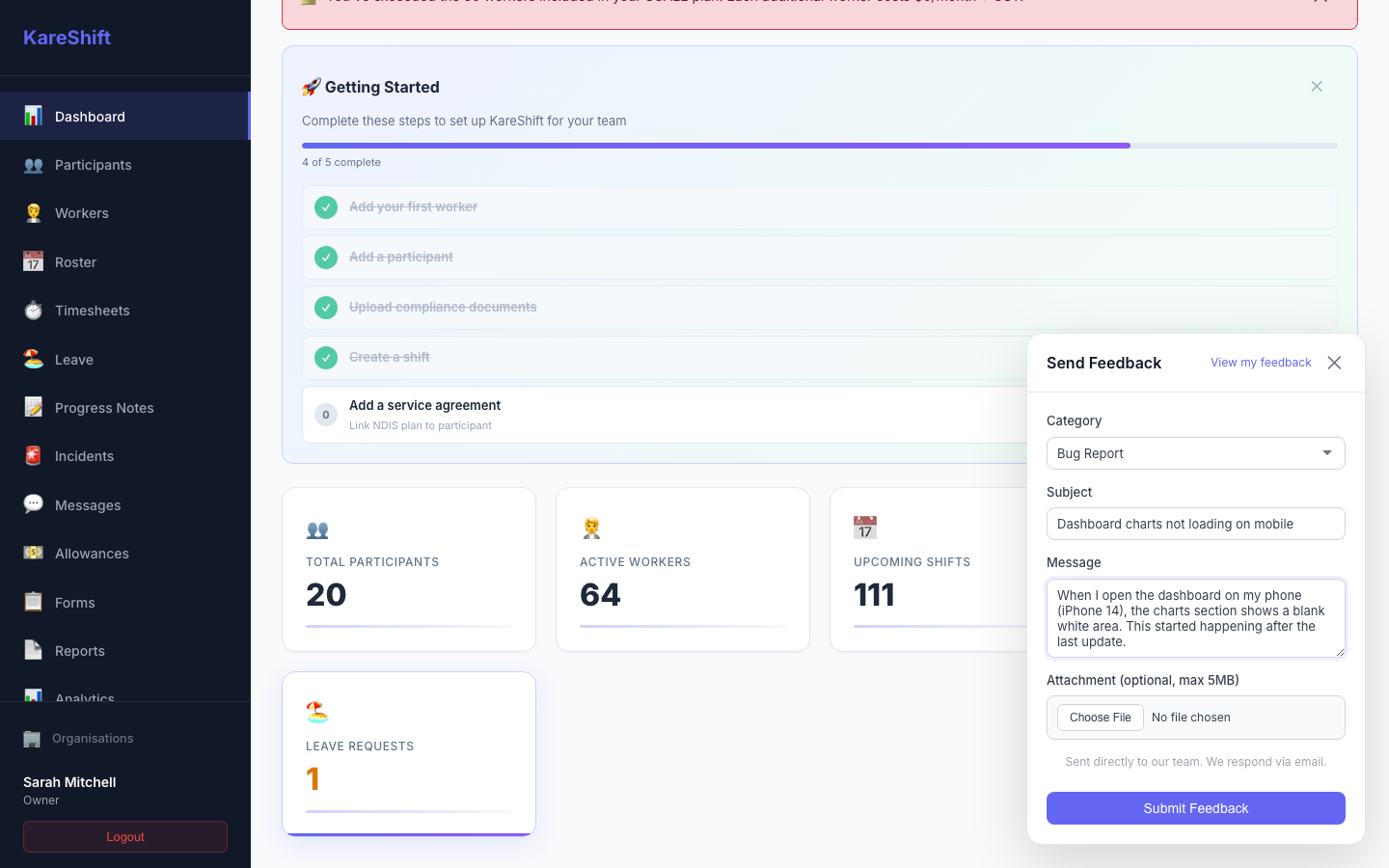The width and height of the screenshot is (1389, 868).
Task: Go to Participants in the sidebar
Action: pos(125,165)
